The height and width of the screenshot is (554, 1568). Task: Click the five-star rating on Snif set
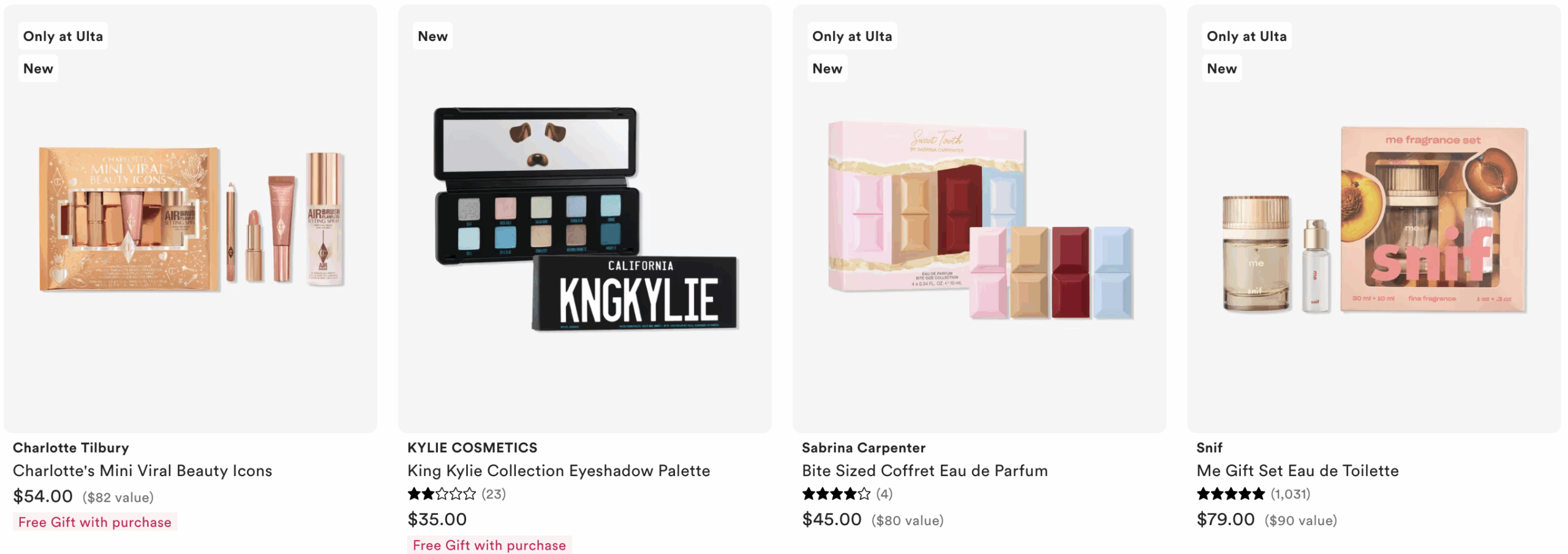(1231, 494)
